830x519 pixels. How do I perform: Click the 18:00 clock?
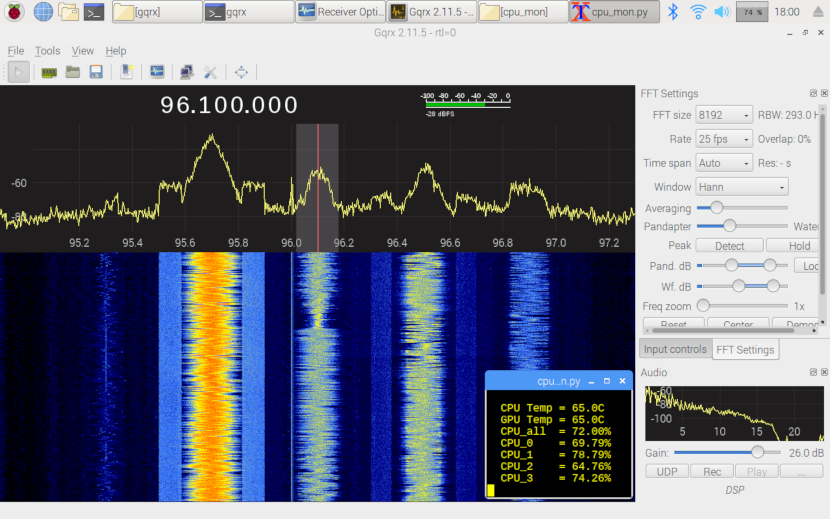(x=787, y=12)
